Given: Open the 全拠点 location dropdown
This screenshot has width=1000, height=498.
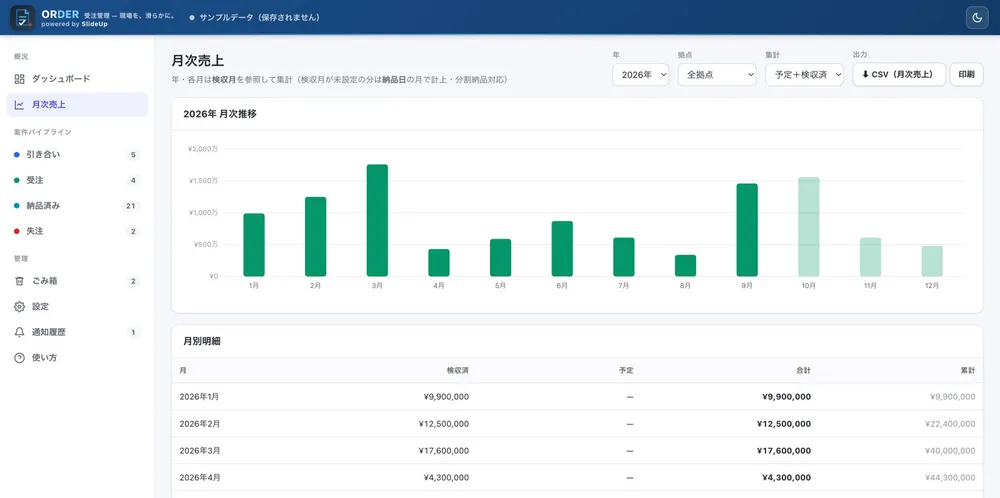Looking at the screenshot, I should click(717, 75).
